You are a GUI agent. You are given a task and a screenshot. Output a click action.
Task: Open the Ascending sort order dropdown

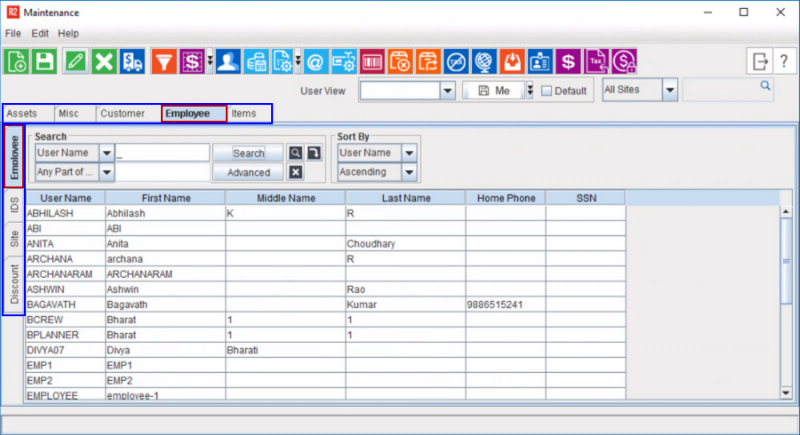point(409,172)
